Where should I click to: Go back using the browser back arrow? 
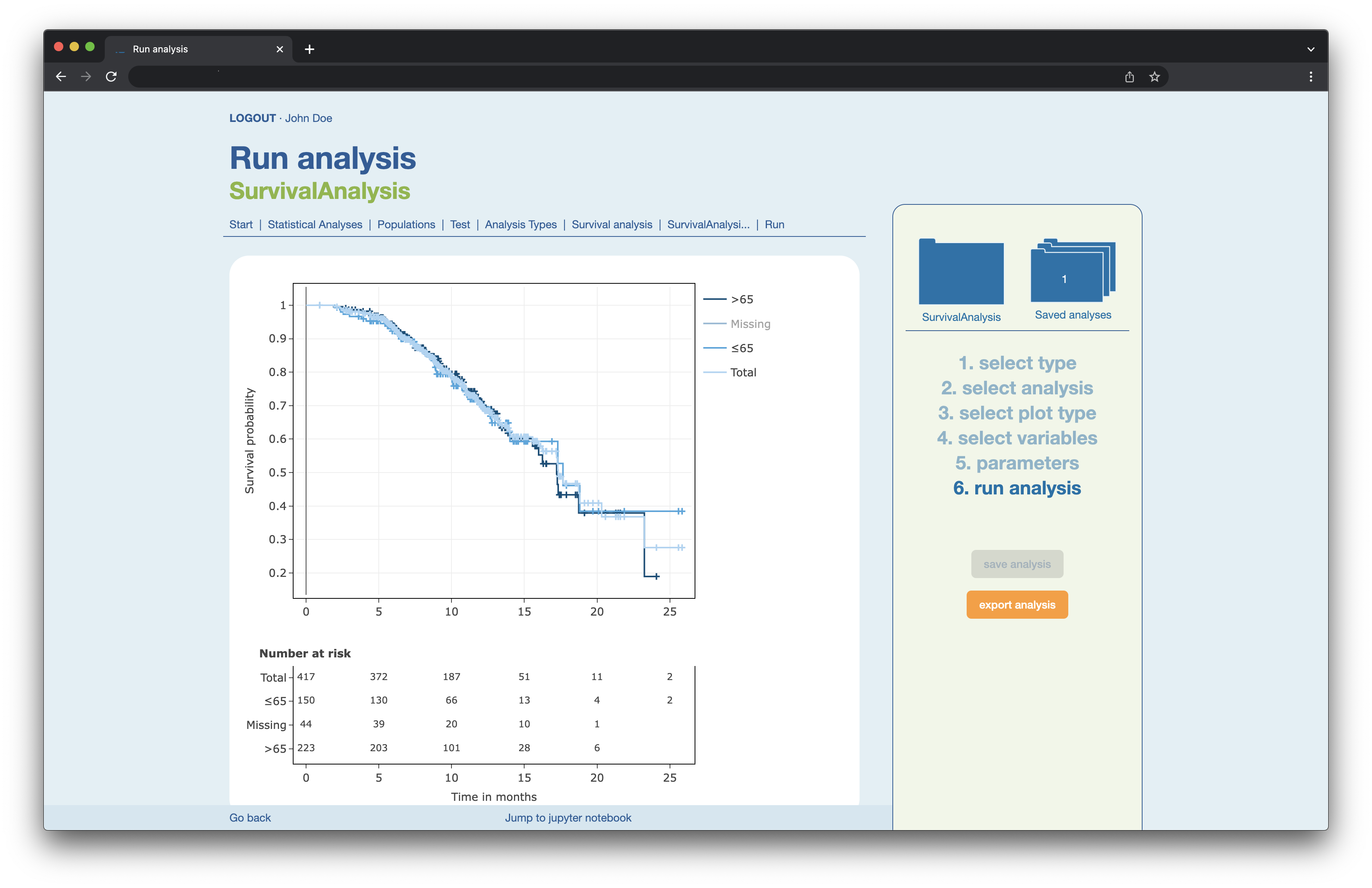click(x=61, y=77)
